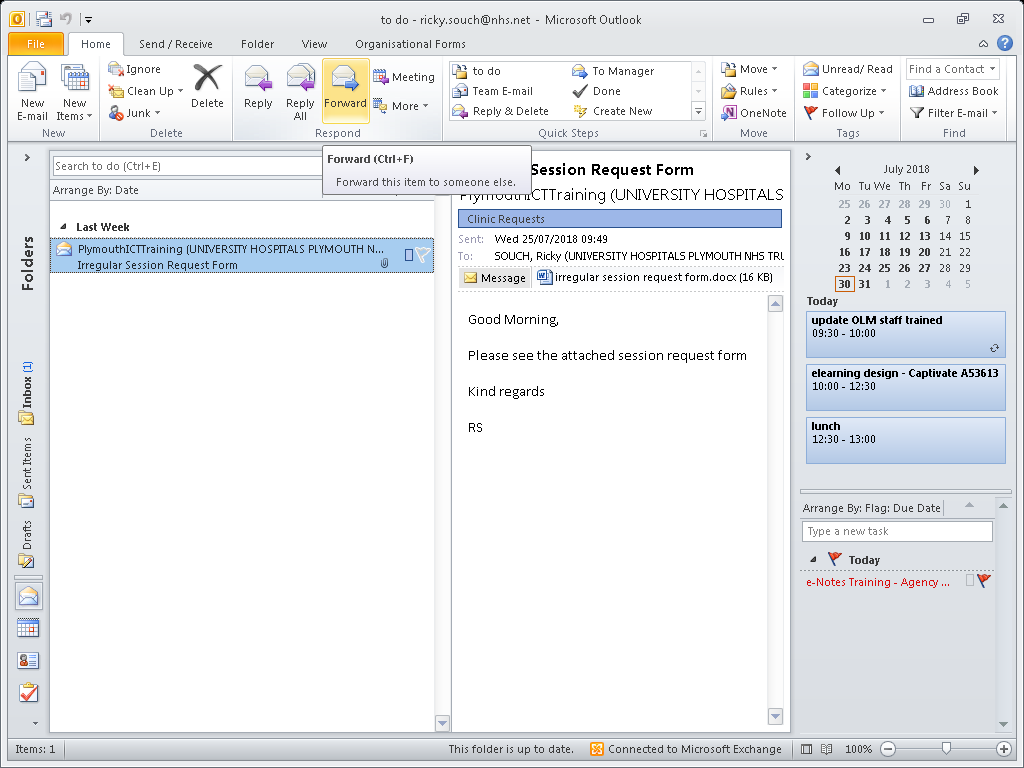Go to next month in calendar
Image resolution: width=1024 pixels, height=768 pixels.
click(976, 170)
